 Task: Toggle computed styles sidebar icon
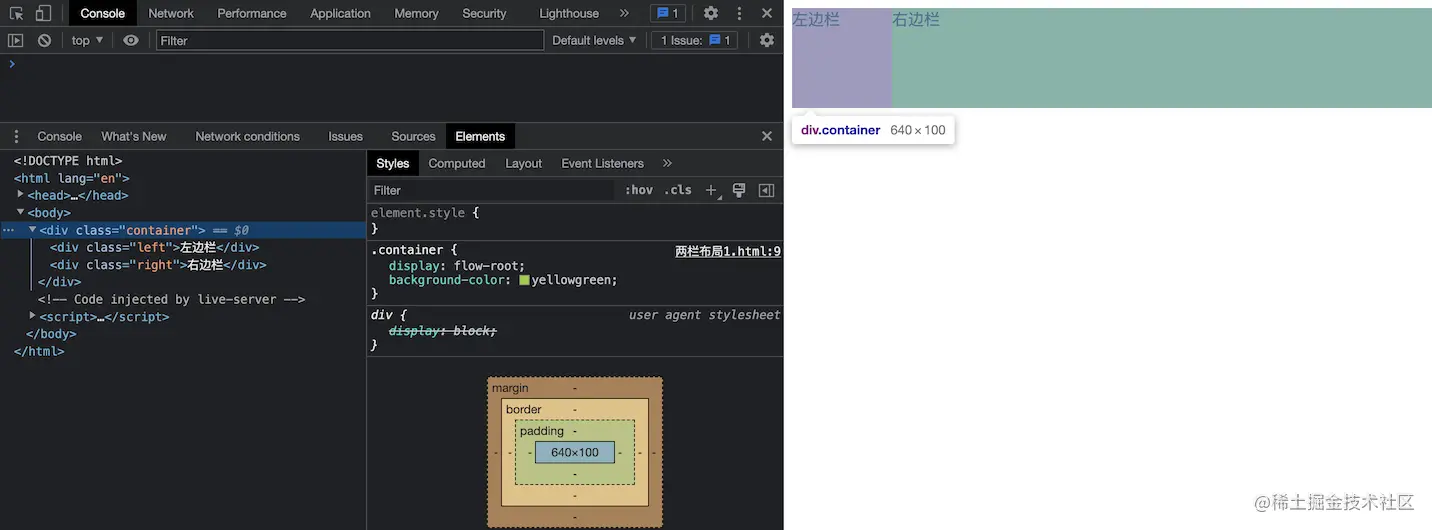[767, 190]
